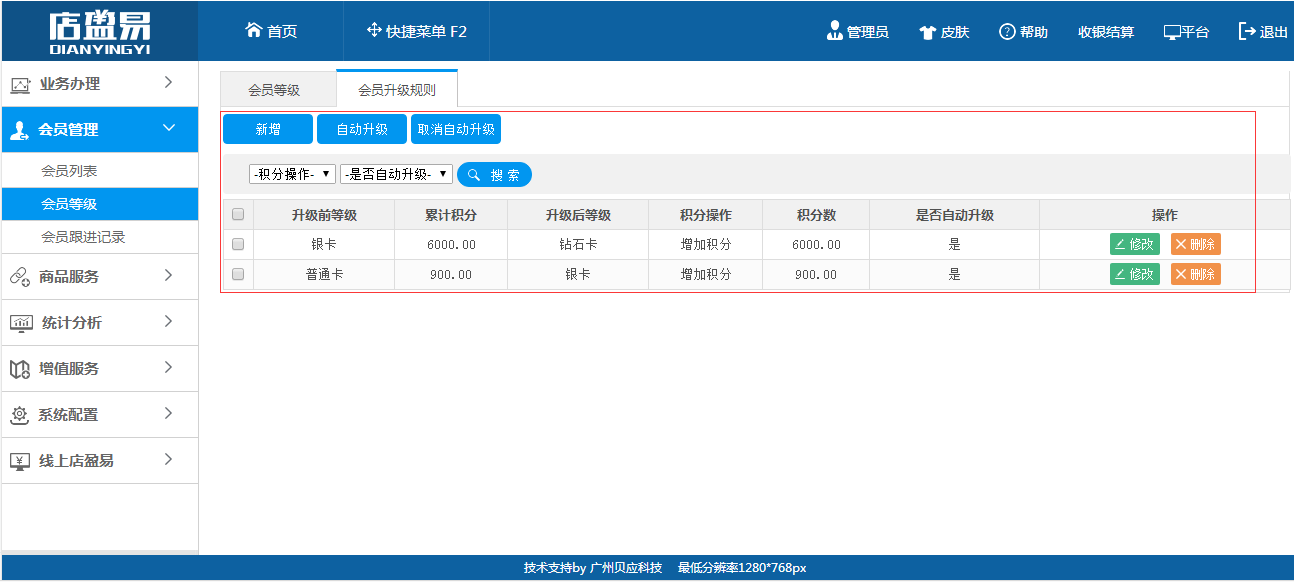This screenshot has width=1294, height=582.
Task: Open the 快捷菜单 F2 shortcut menu
Action: [374, 31]
